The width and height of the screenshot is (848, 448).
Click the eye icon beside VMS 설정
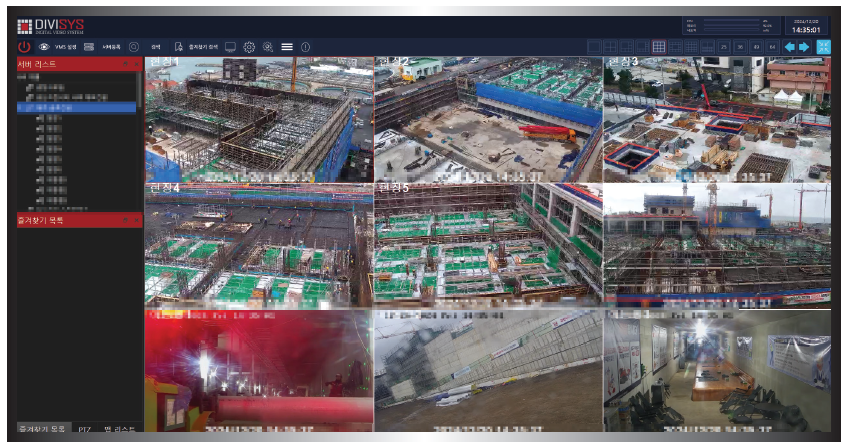[44, 46]
